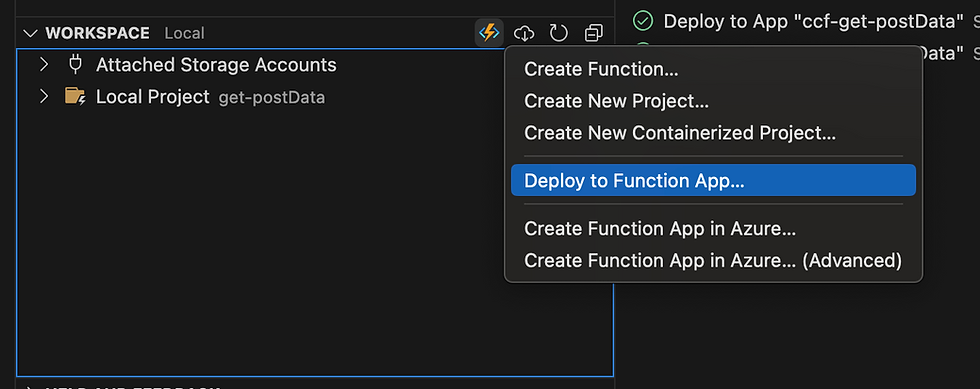The height and width of the screenshot is (389, 980).
Task: Select Create Function App in Azure... (Advanced)
Action: coord(713,260)
